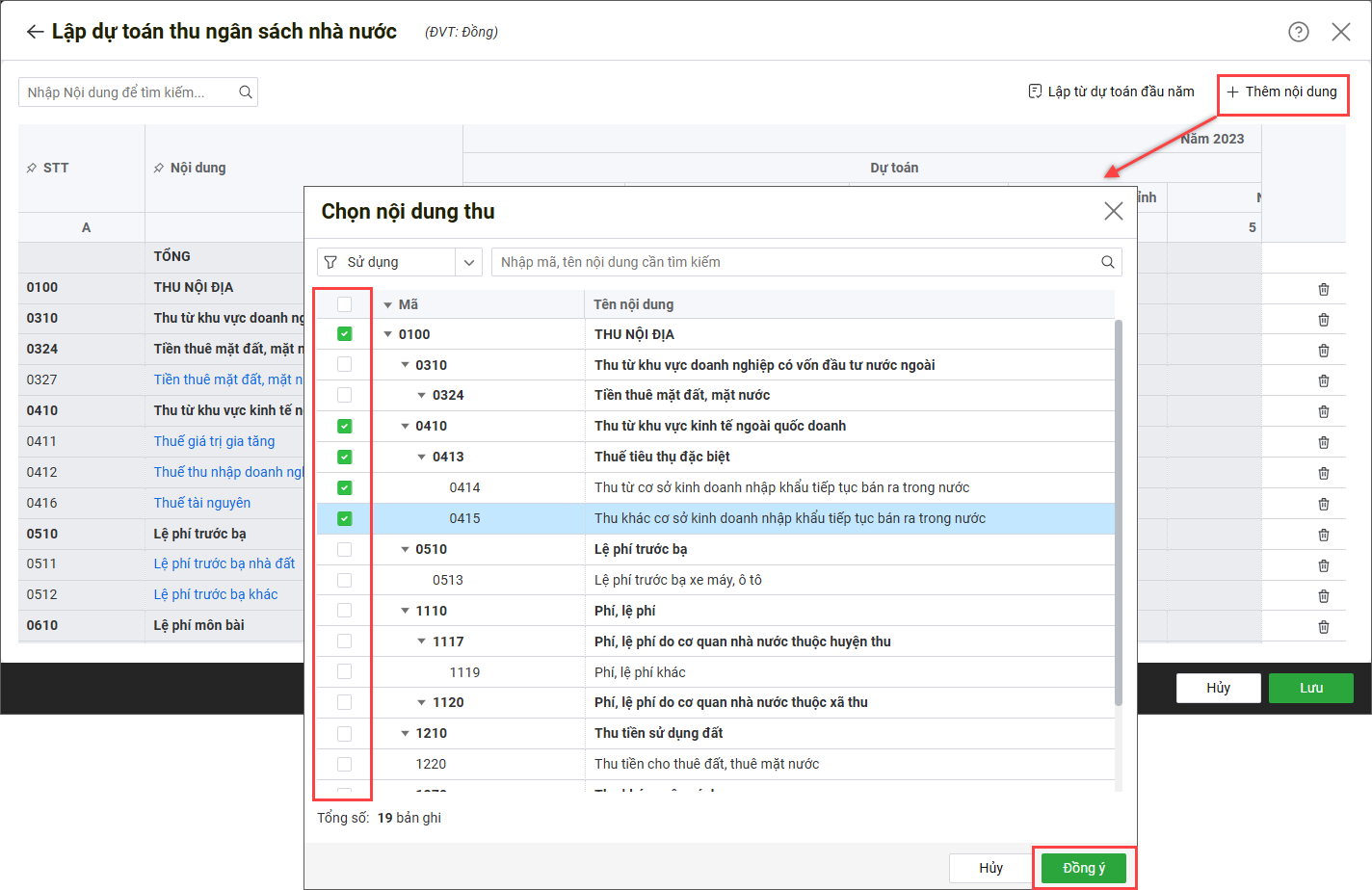
Task: Focus the dialog code or name search field
Action: (795, 262)
